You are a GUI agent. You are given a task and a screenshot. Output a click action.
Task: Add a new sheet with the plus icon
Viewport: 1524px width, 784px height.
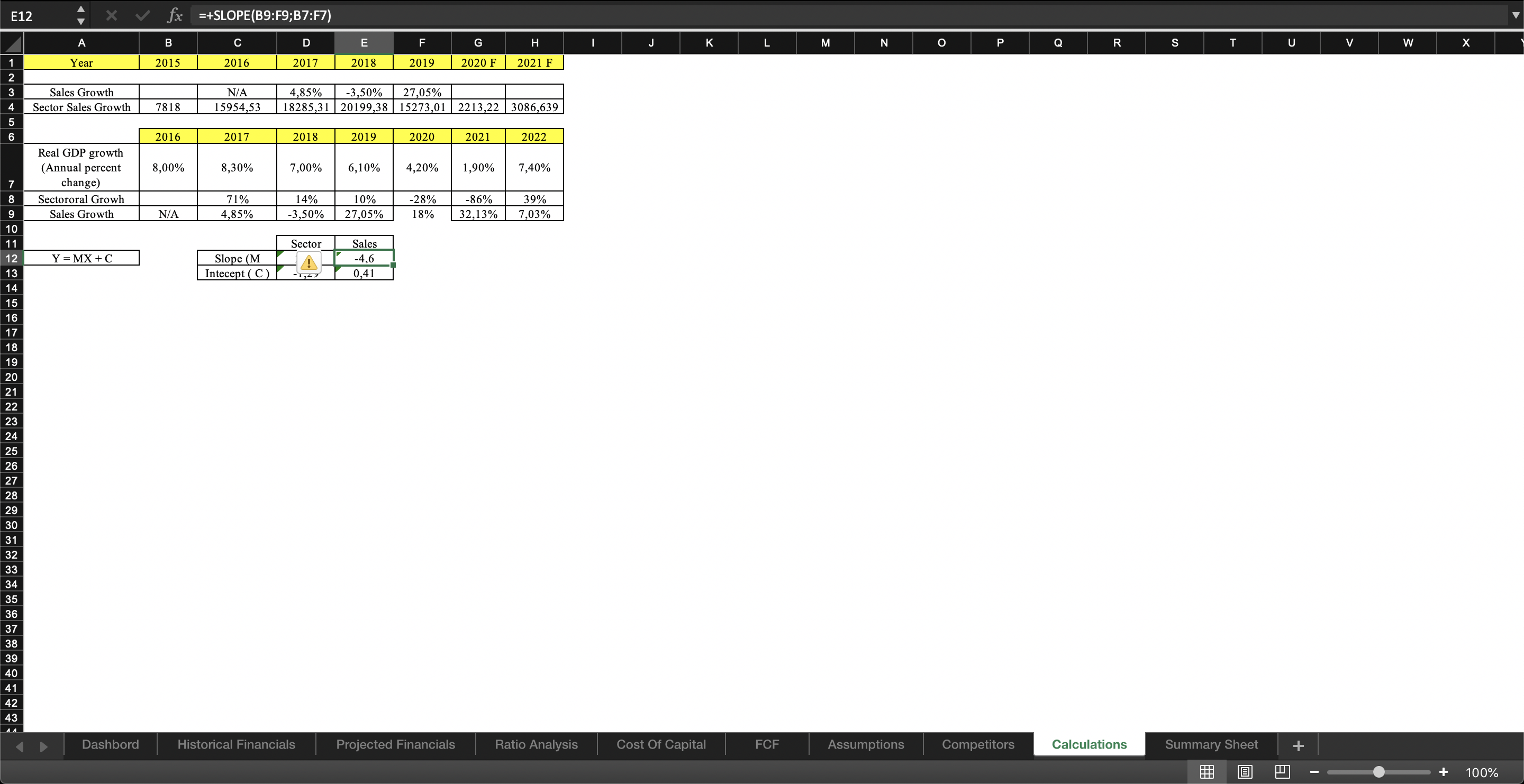coord(1297,744)
